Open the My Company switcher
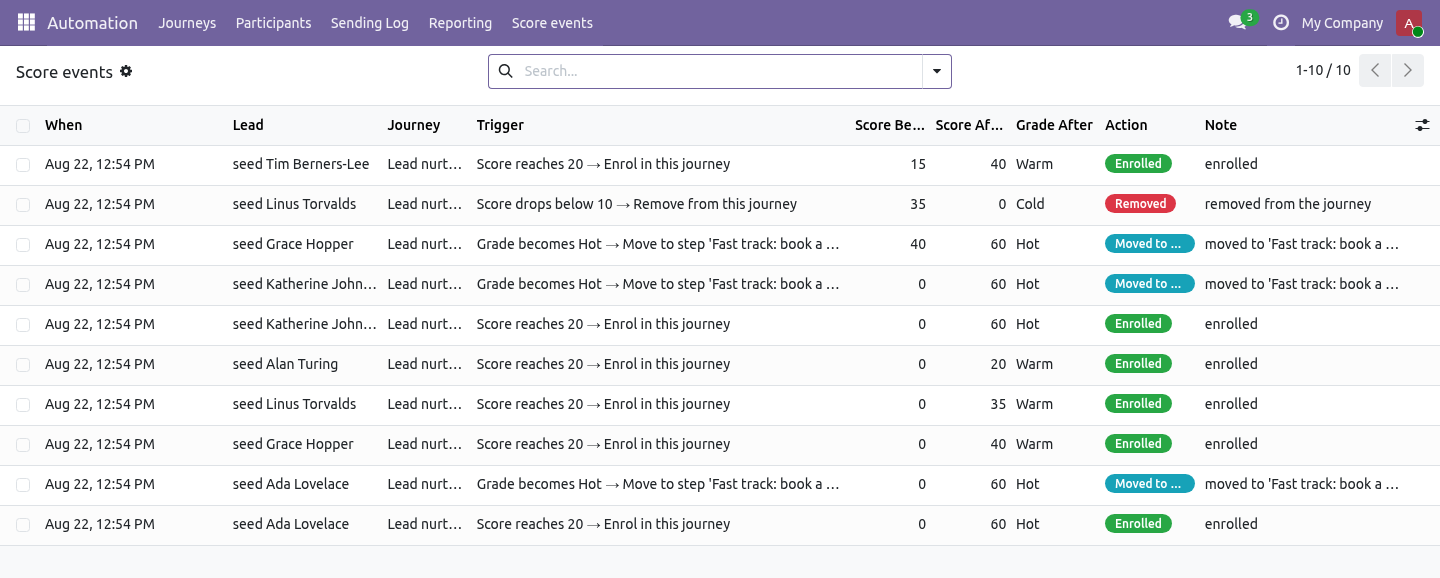The height and width of the screenshot is (578, 1440). point(1342,22)
